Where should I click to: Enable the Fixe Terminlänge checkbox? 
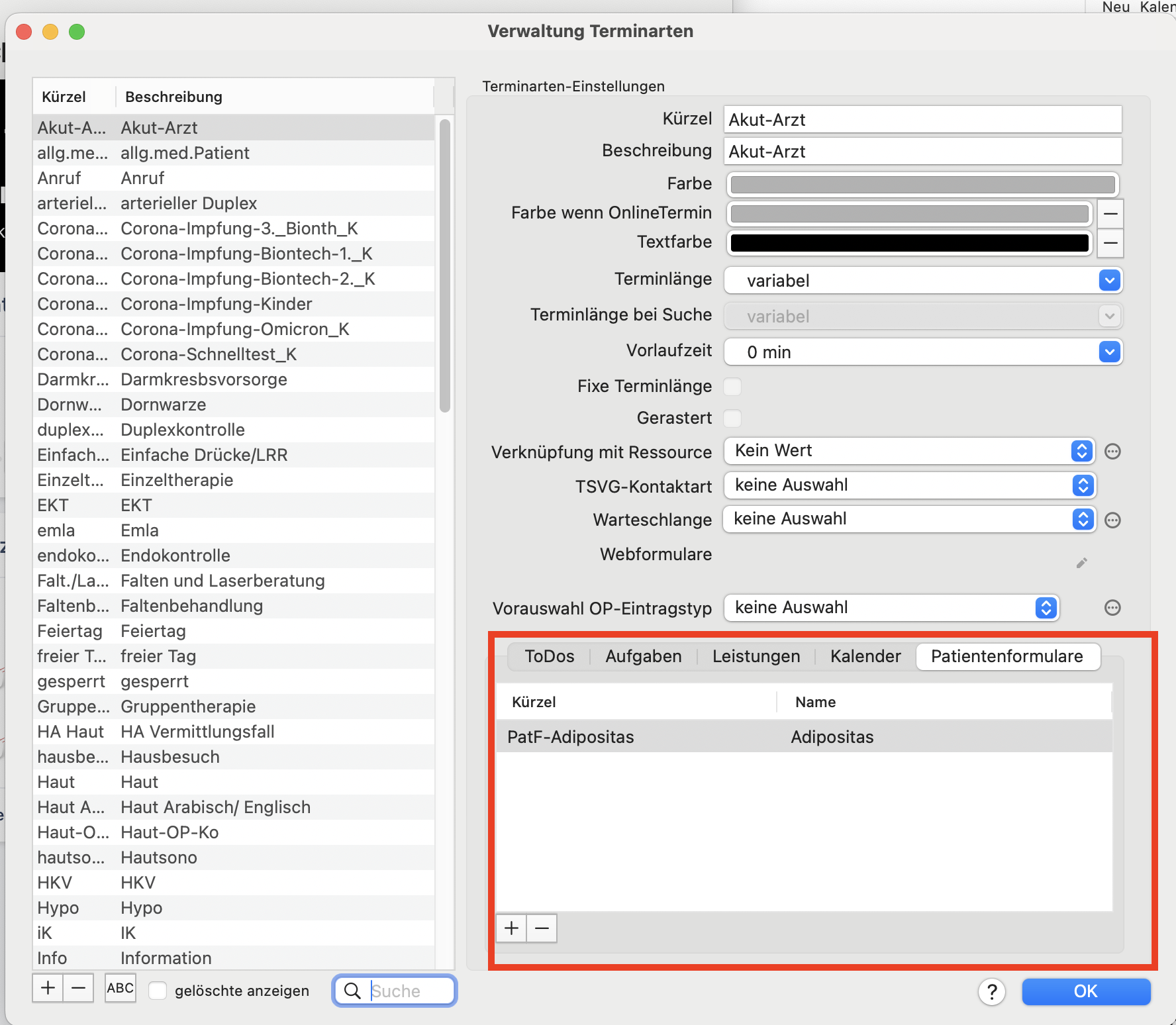tap(732, 387)
